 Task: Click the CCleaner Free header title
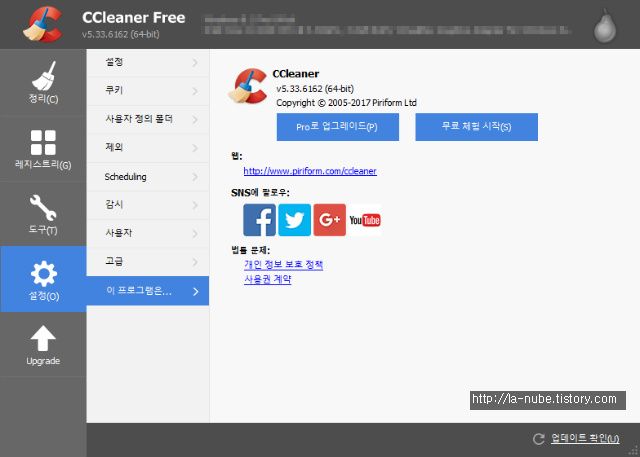coord(133,18)
